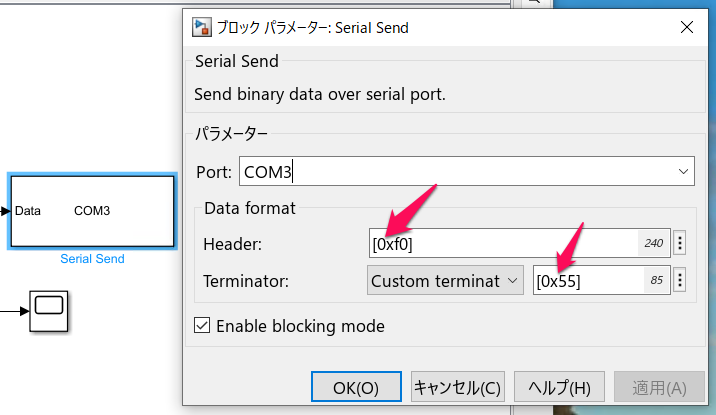
Task: Click the OK(O) button
Action: pos(356,387)
